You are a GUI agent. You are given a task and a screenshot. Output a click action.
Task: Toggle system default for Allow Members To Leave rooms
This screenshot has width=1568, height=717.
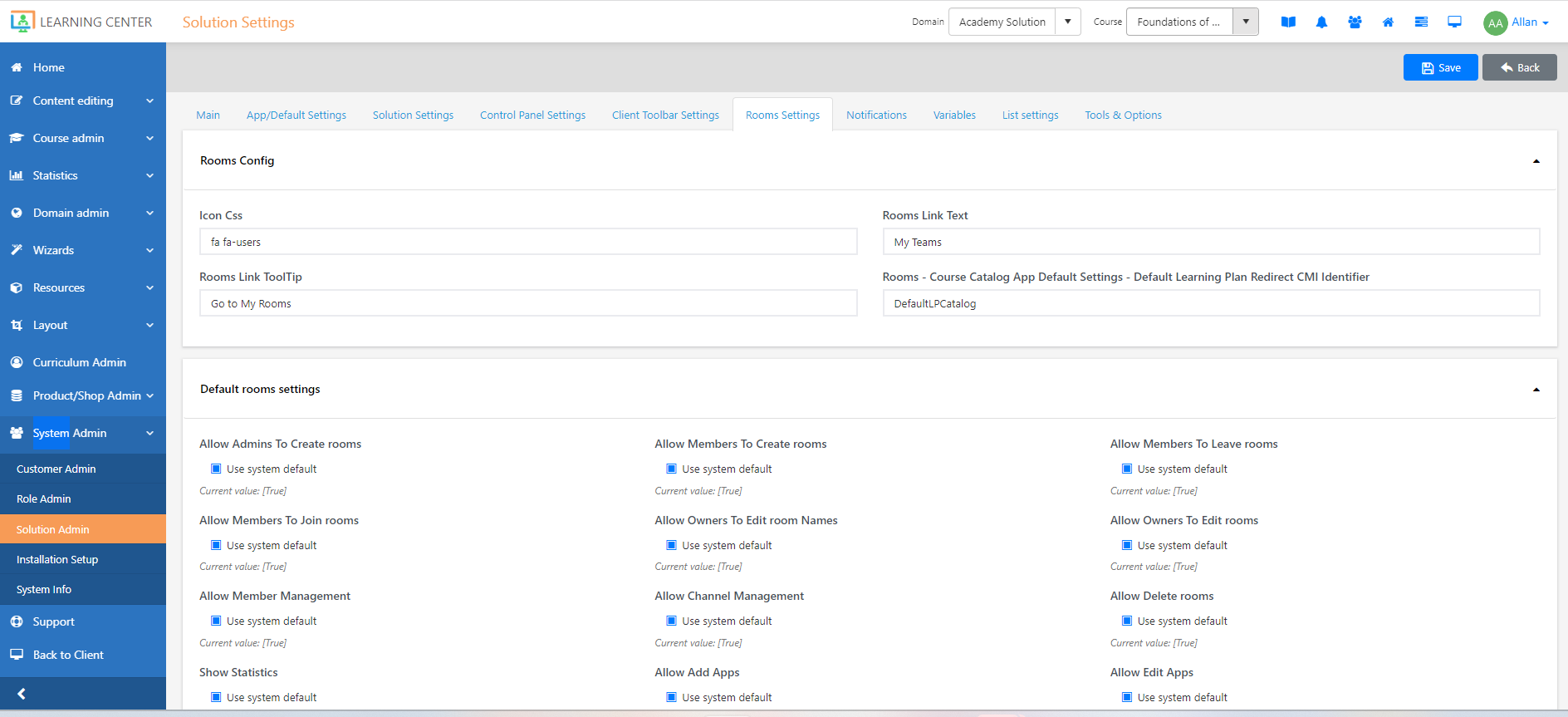(x=1127, y=469)
